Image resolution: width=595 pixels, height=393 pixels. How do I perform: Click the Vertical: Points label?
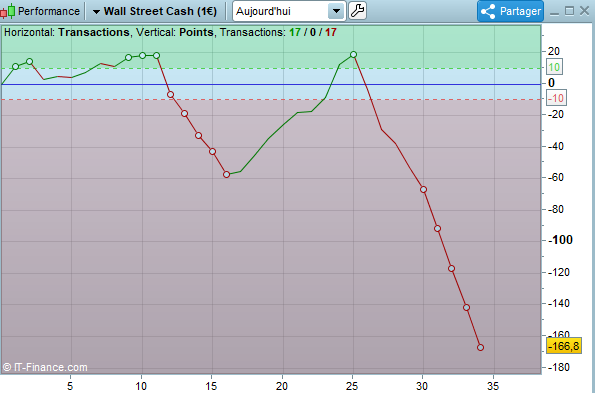coord(175,32)
